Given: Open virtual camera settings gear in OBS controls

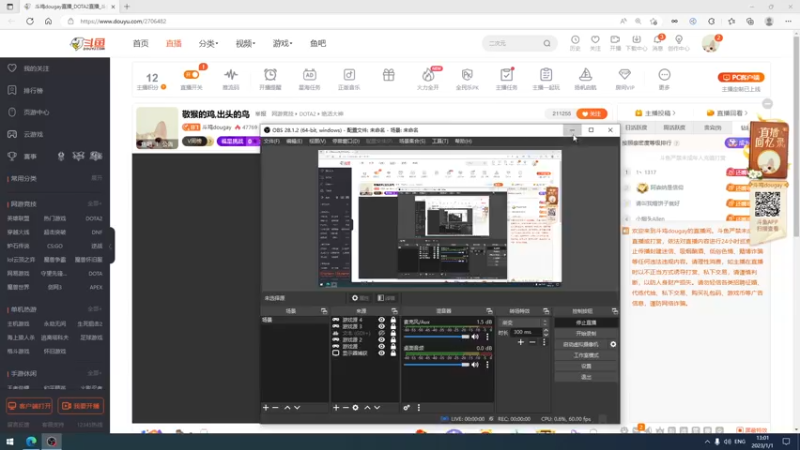Looking at the screenshot, I should tap(613, 344).
